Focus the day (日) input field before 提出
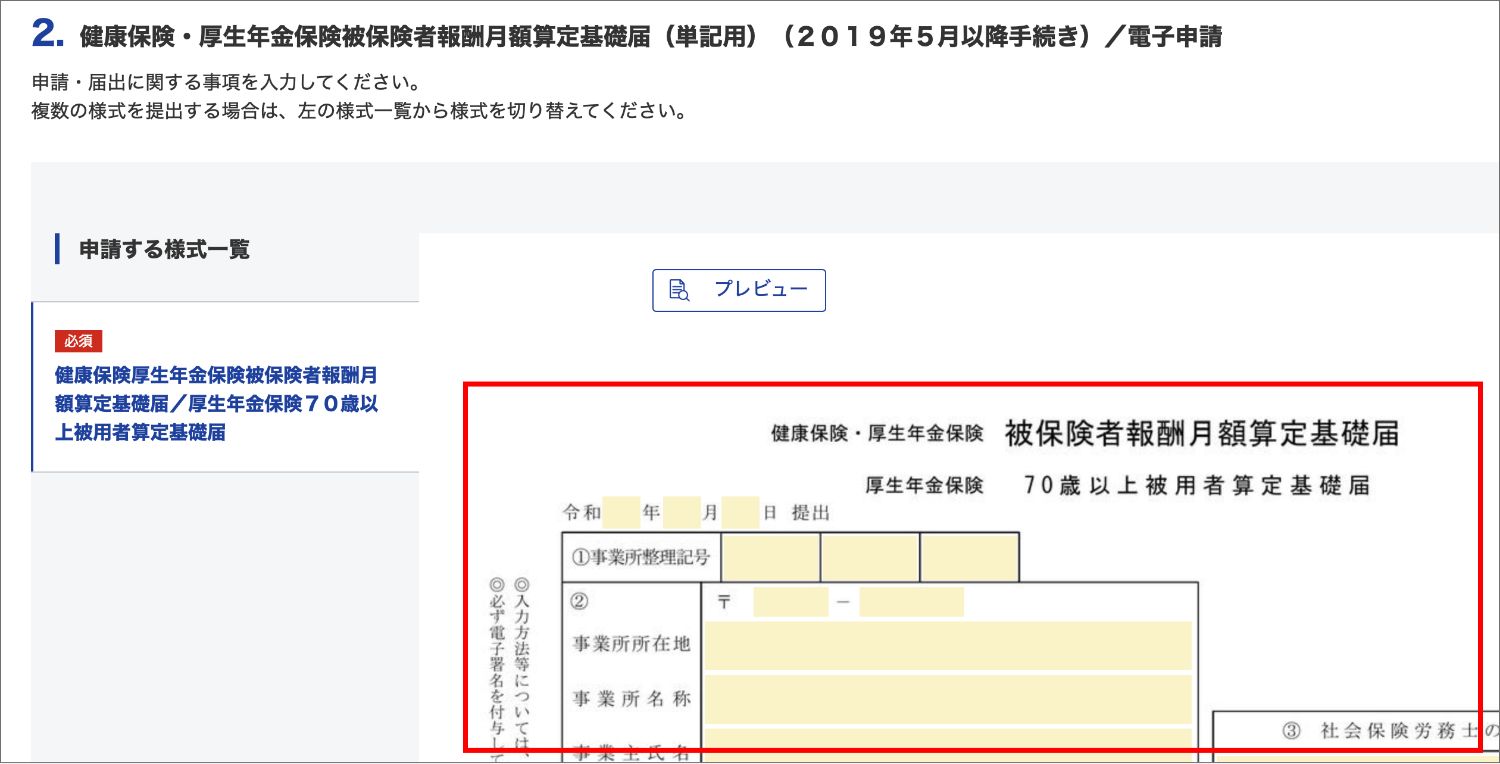The width and height of the screenshot is (1500, 764). 739,514
